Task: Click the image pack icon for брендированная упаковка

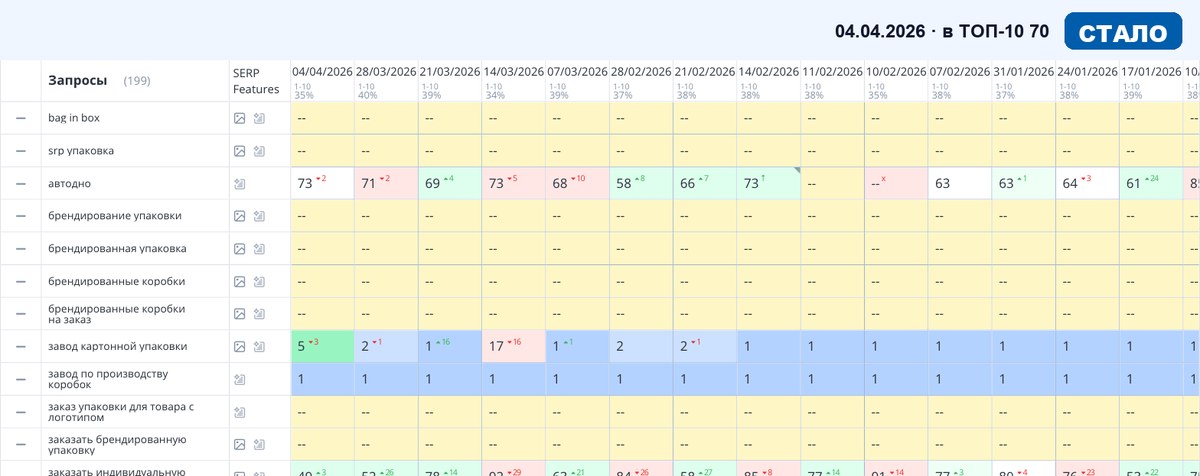Action: click(239, 249)
